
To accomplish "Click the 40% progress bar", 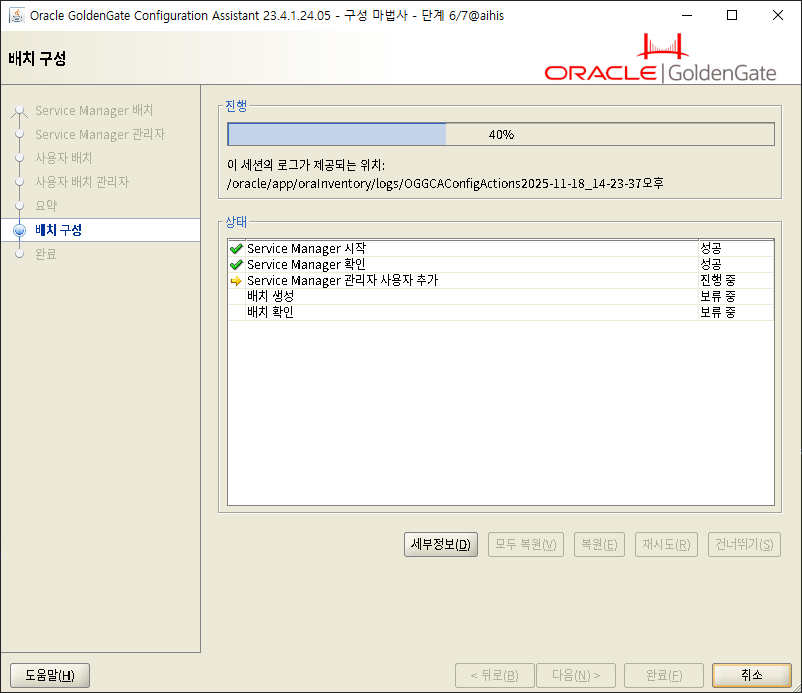I will point(501,135).
